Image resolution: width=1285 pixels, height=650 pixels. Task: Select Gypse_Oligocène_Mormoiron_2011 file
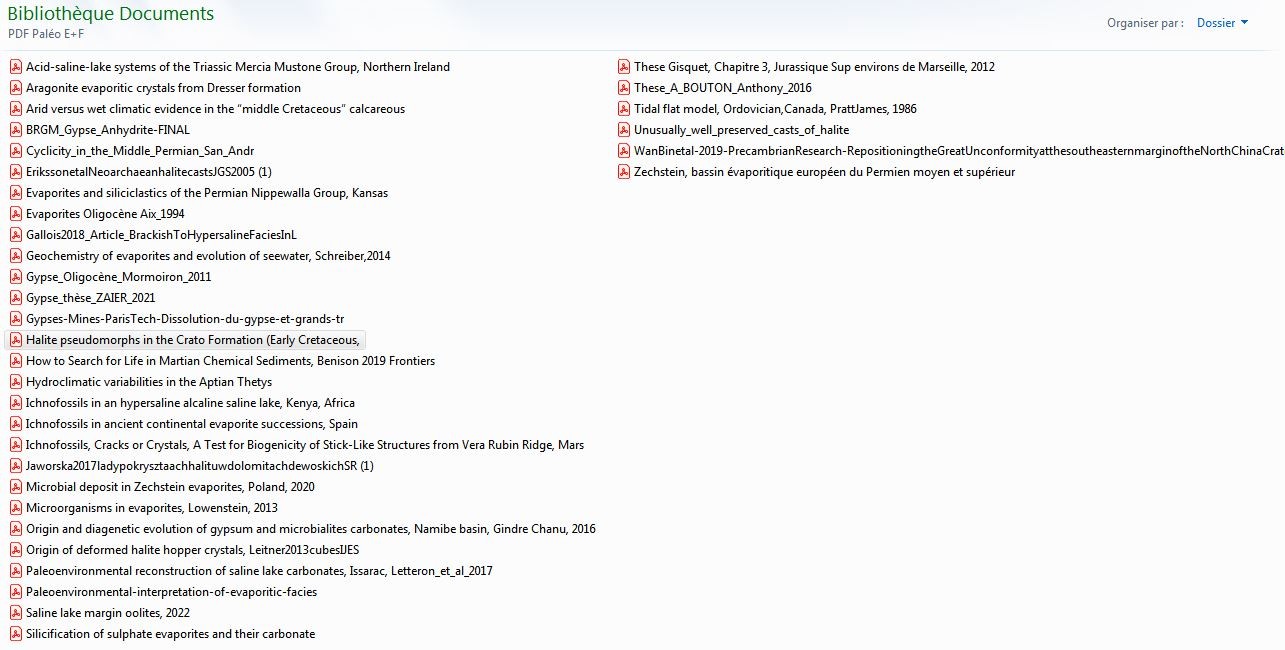click(118, 277)
